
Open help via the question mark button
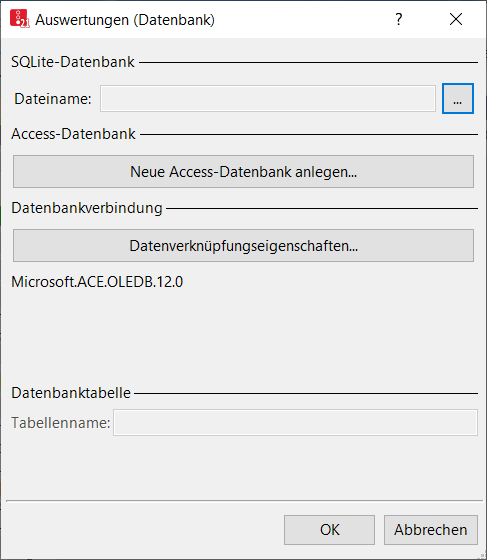coord(399,19)
